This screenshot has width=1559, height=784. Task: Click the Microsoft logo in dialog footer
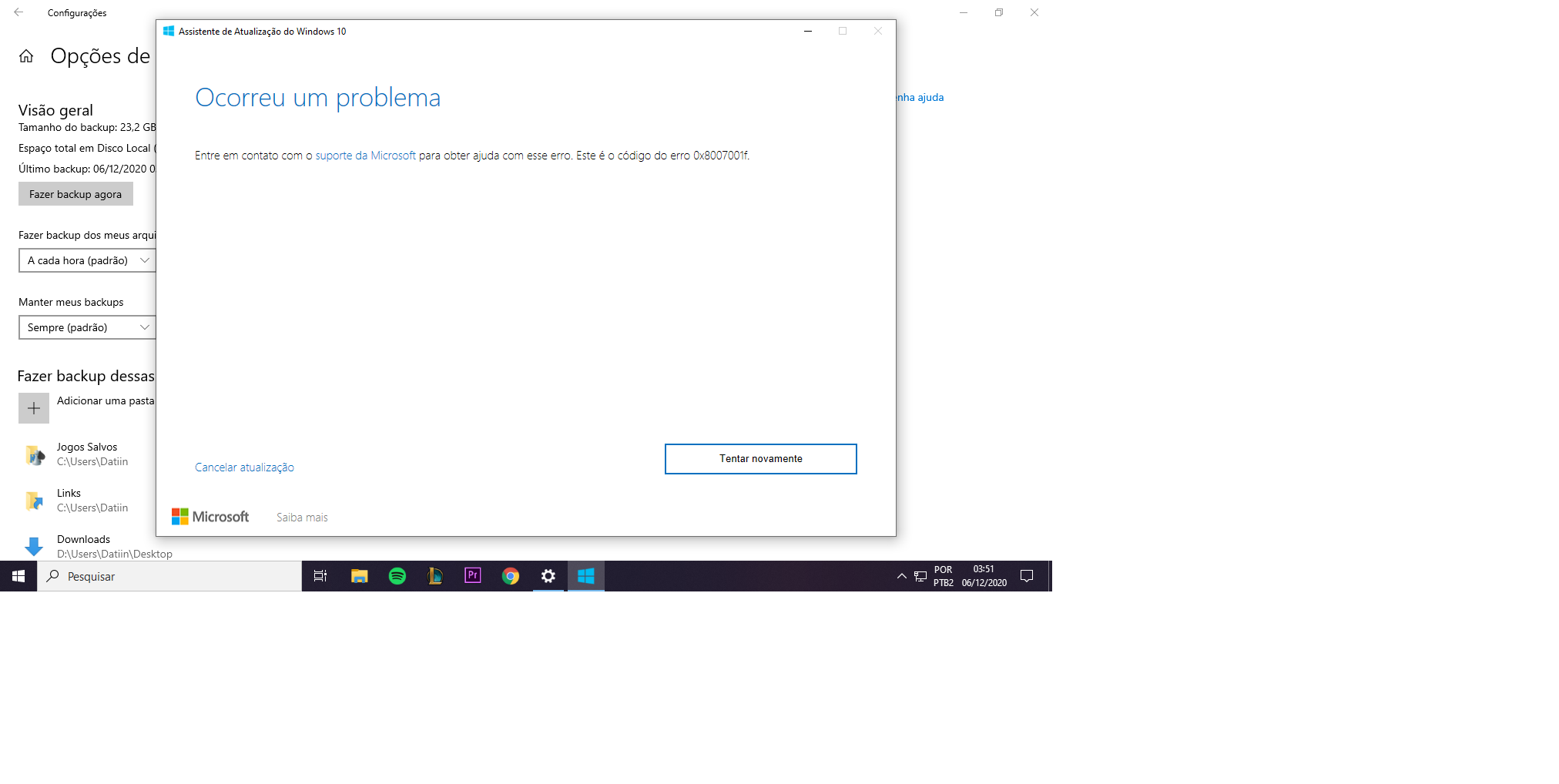point(210,517)
